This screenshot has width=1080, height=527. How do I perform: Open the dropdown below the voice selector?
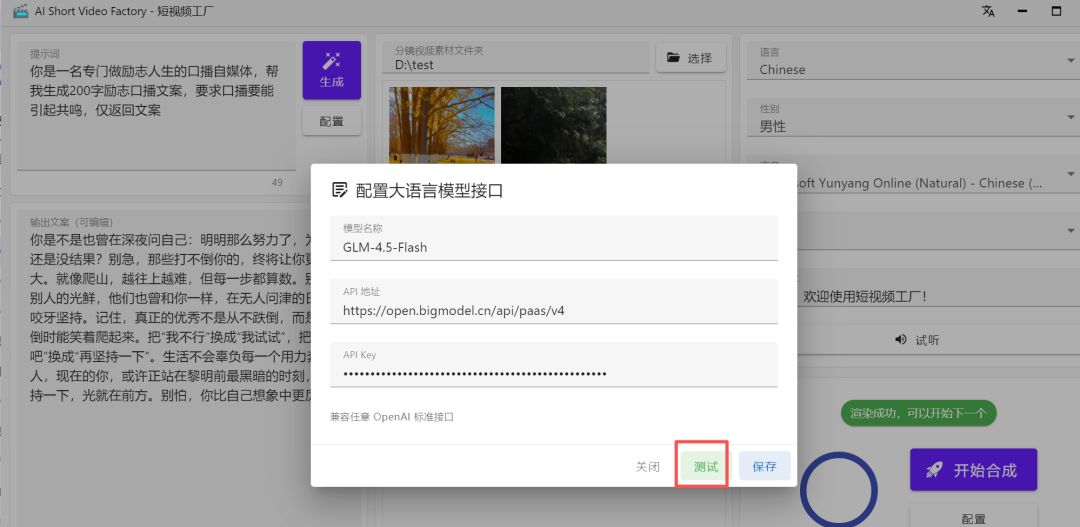938,230
